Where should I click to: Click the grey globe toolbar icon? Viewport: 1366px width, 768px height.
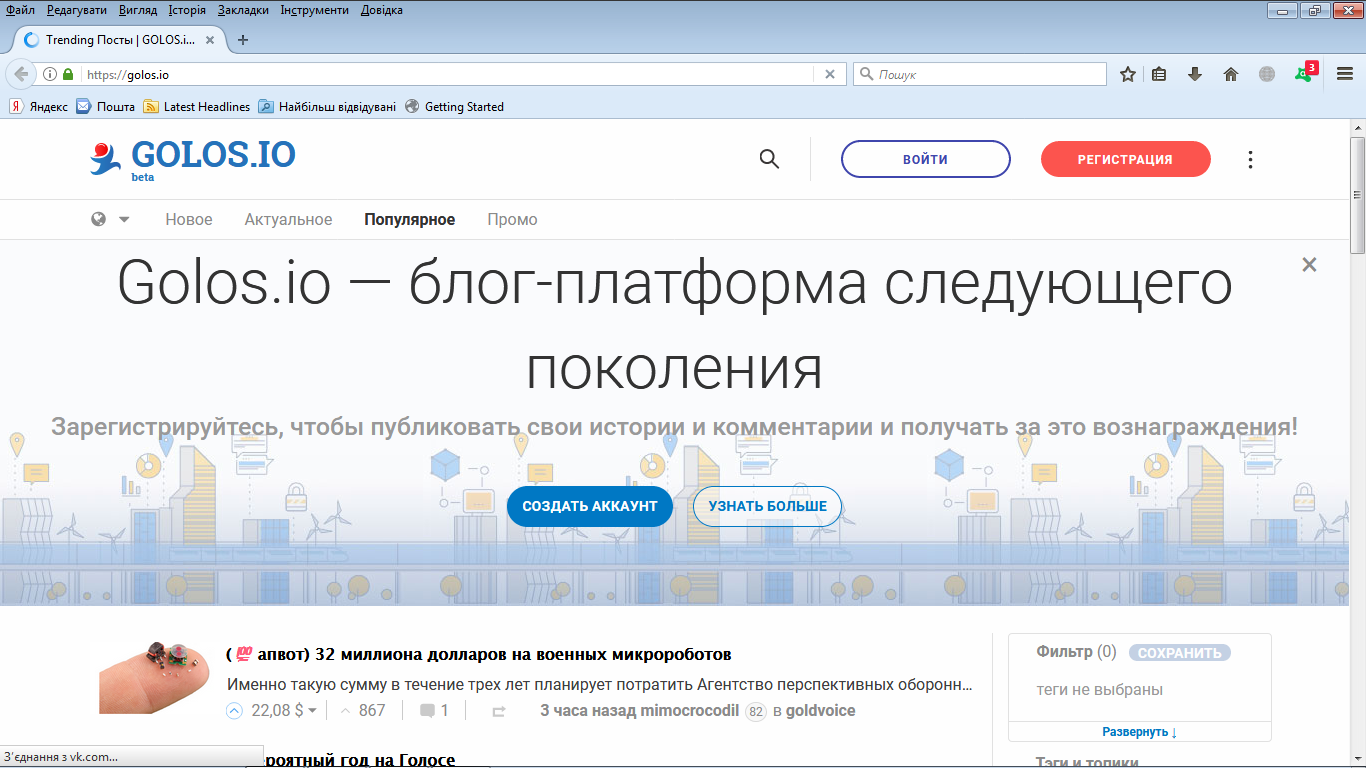point(1267,74)
